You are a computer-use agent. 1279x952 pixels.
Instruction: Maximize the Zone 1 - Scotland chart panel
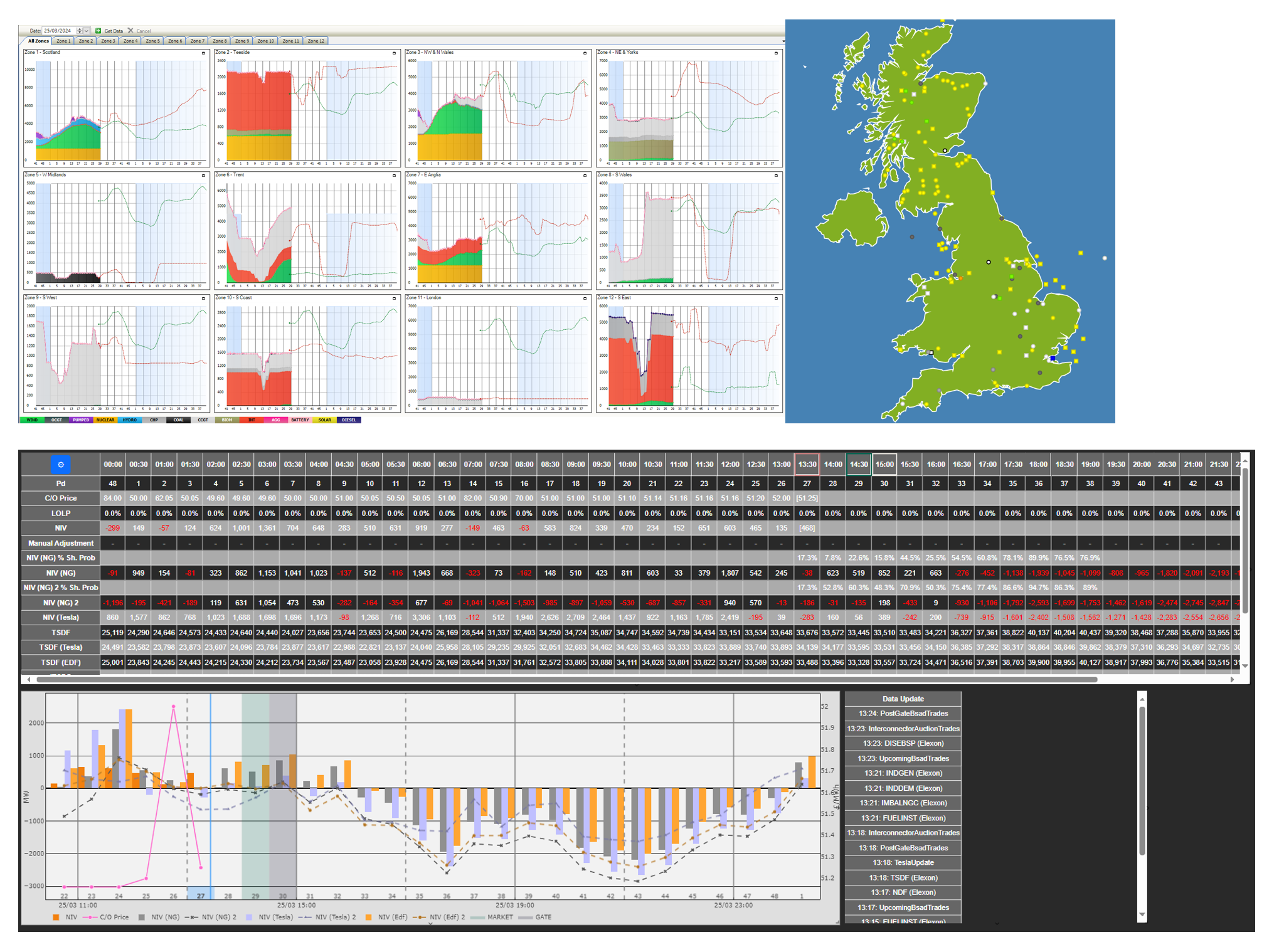click(205, 54)
